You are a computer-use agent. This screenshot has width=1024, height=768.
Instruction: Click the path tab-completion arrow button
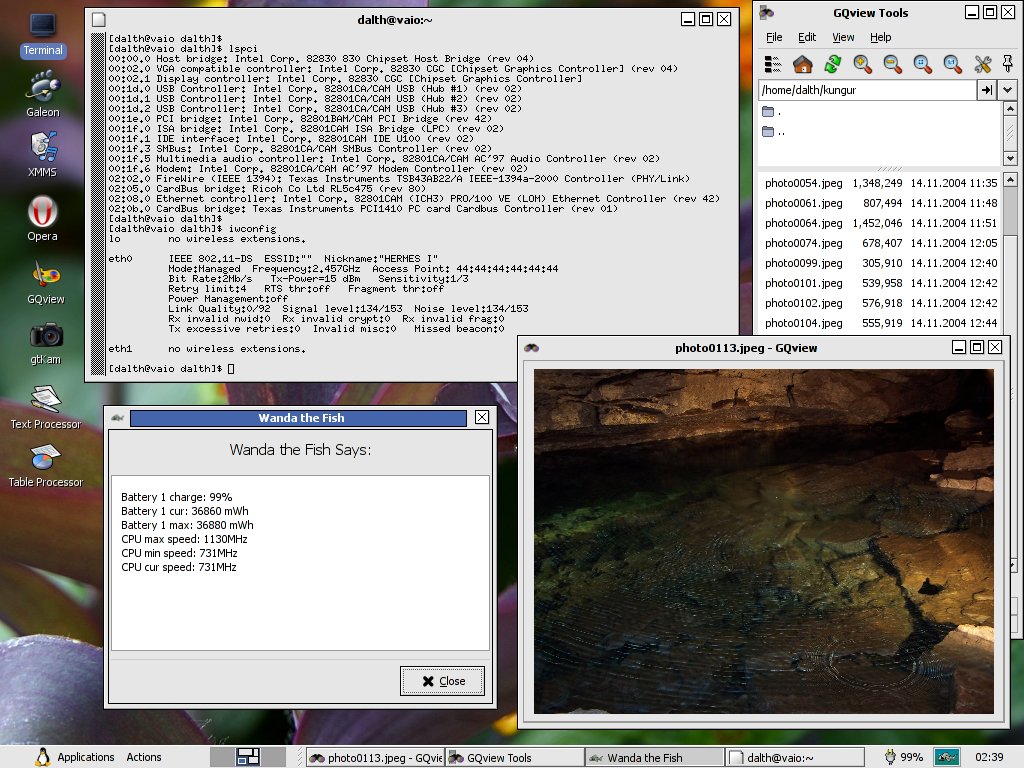click(987, 90)
